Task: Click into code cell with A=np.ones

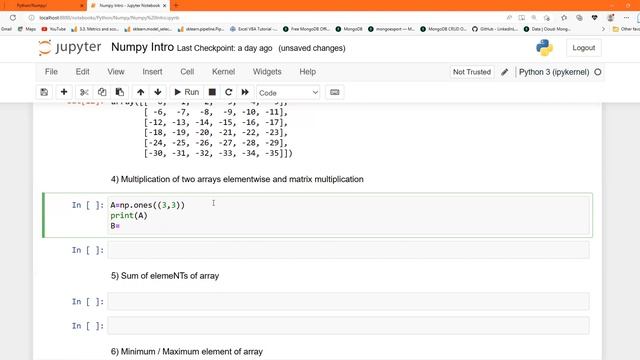Action: [349, 216]
